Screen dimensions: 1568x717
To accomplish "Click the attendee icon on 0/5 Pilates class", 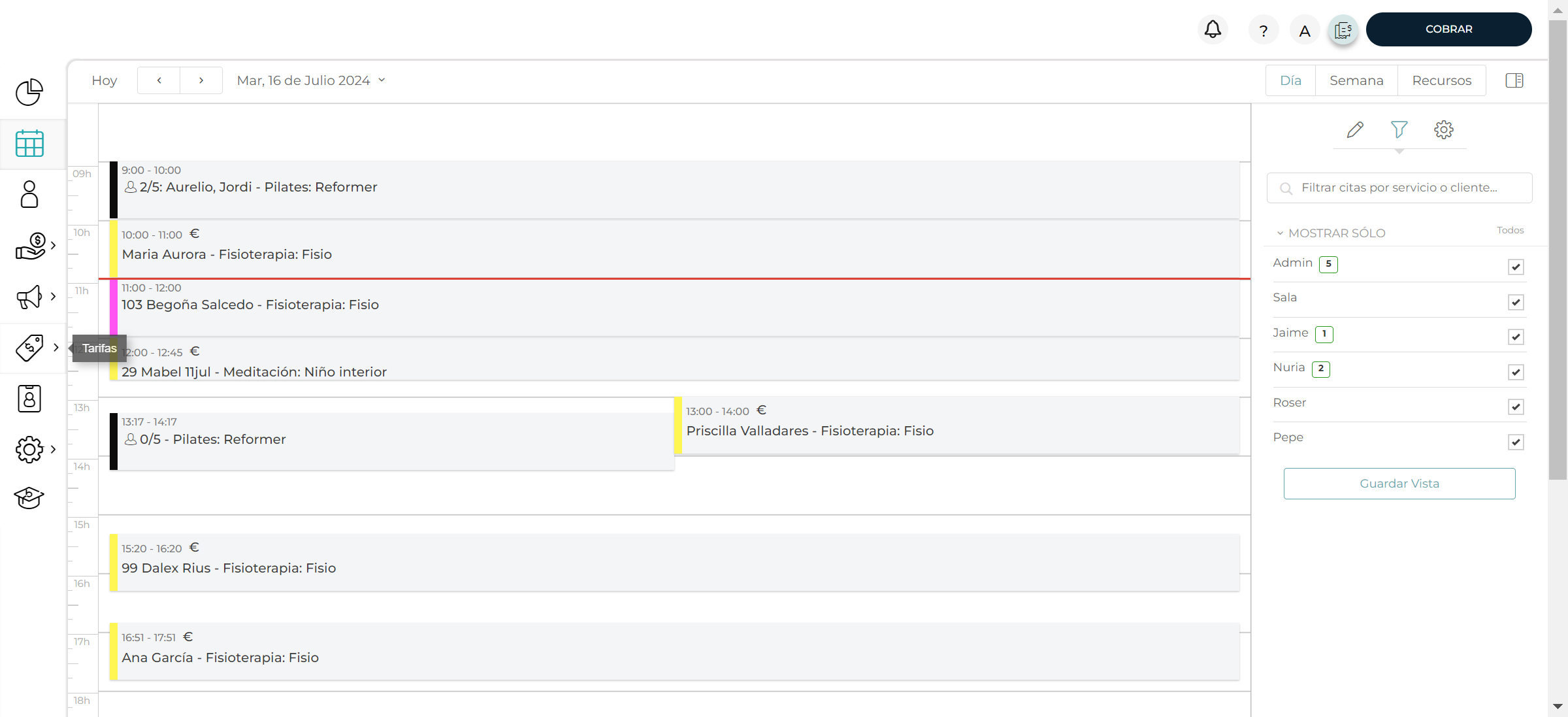I will 131,439.
